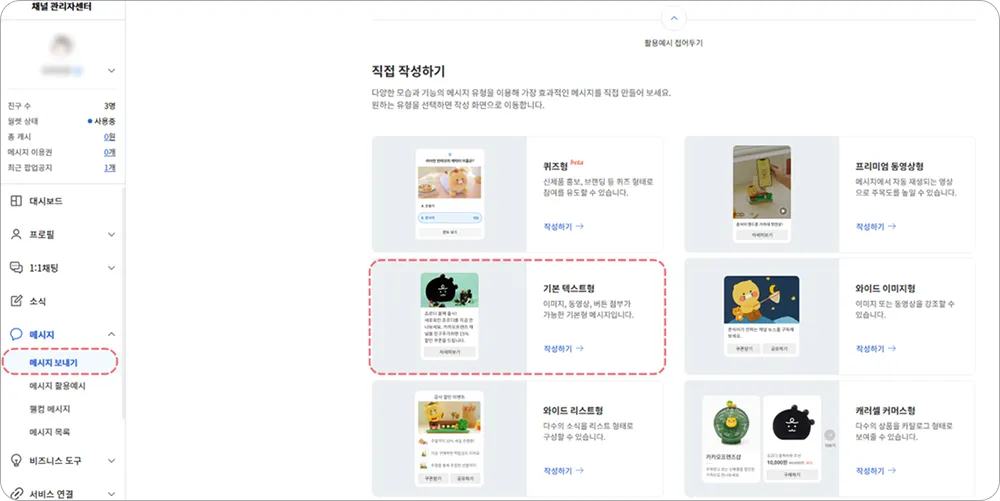The image size is (1000, 501).
Task: Click the 대시보드 dashboard icon
Action: coord(17,201)
